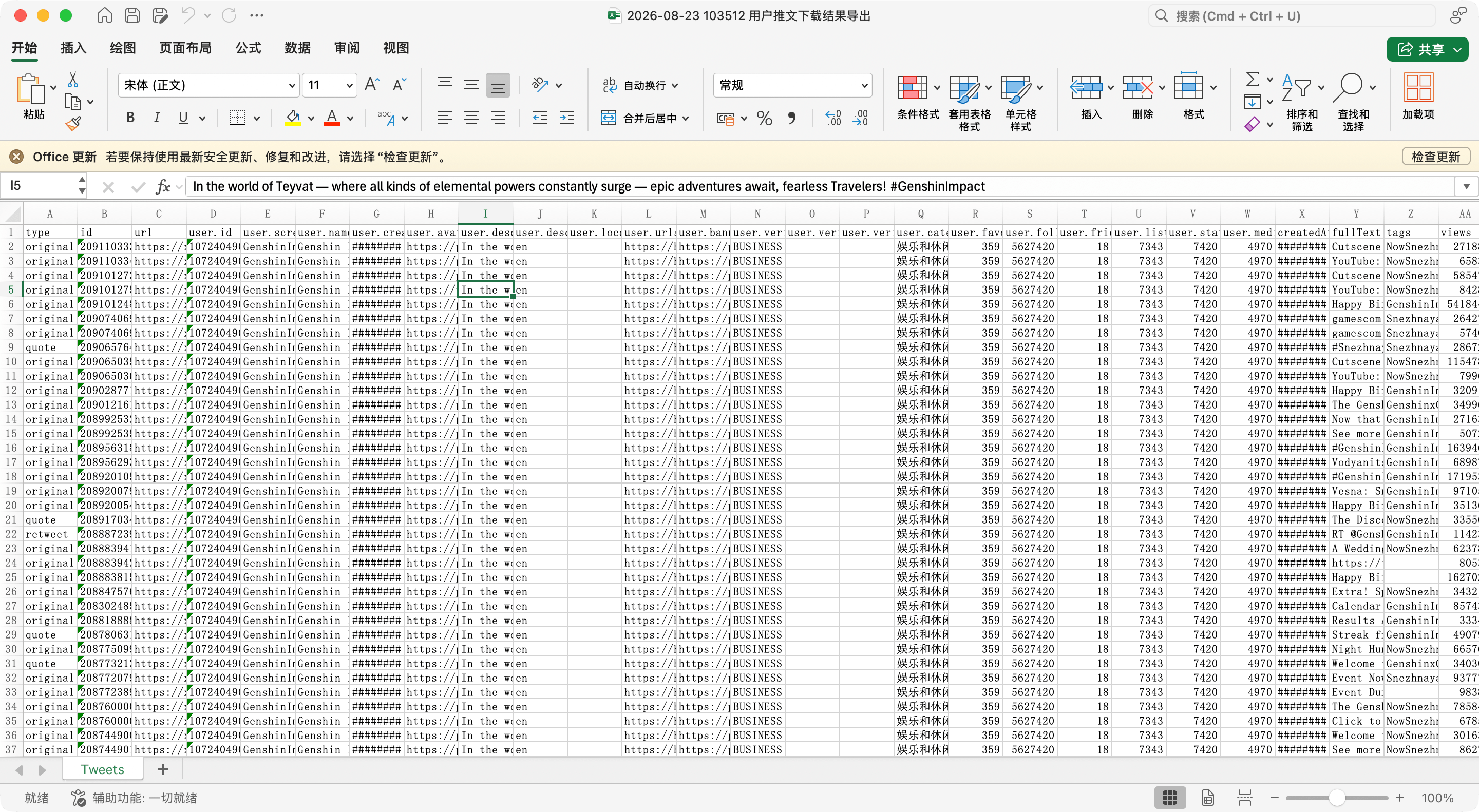The image size is (1479, 812).
Task: Toggle top vertical alignment
Action: [x=444, y=85]
